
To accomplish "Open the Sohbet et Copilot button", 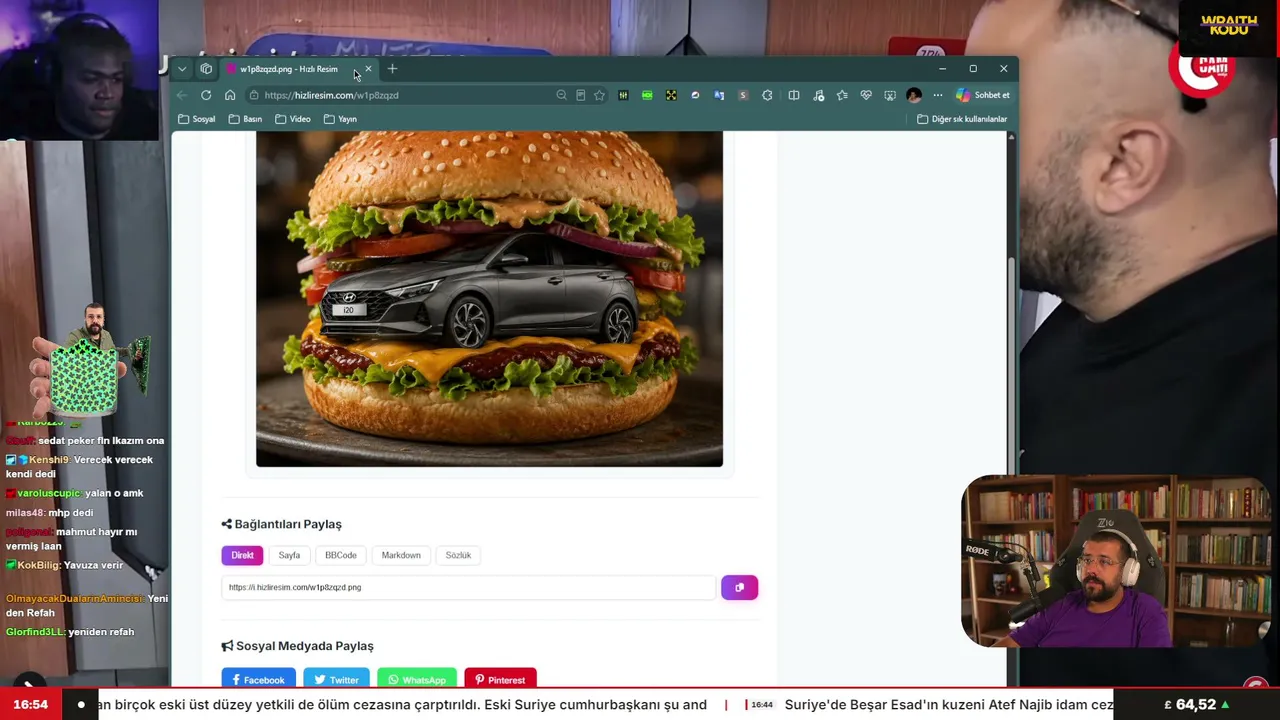I will pyautogui.click(x=983, y=95).
